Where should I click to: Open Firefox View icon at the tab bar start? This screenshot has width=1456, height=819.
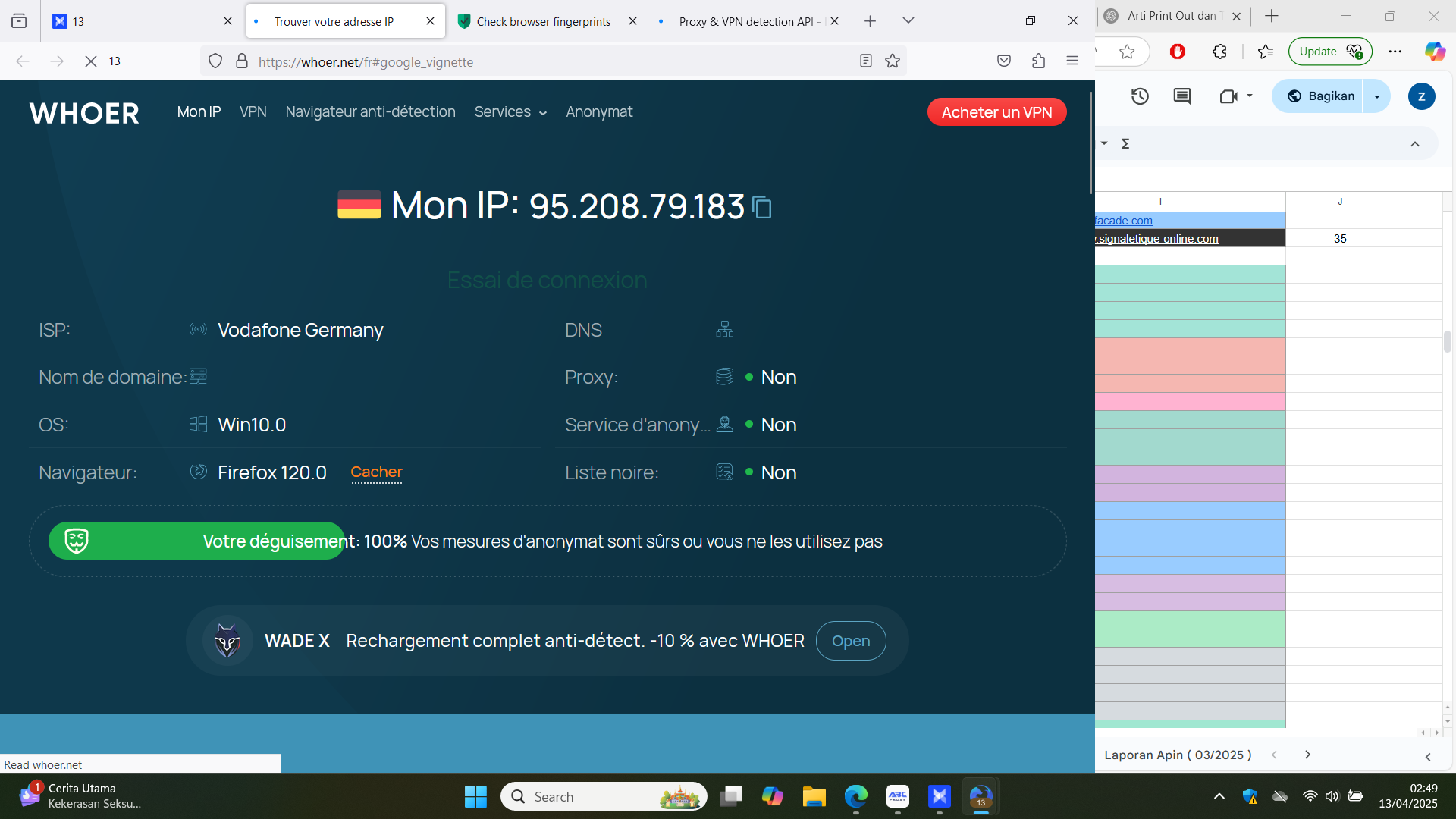tap(19, 21)
